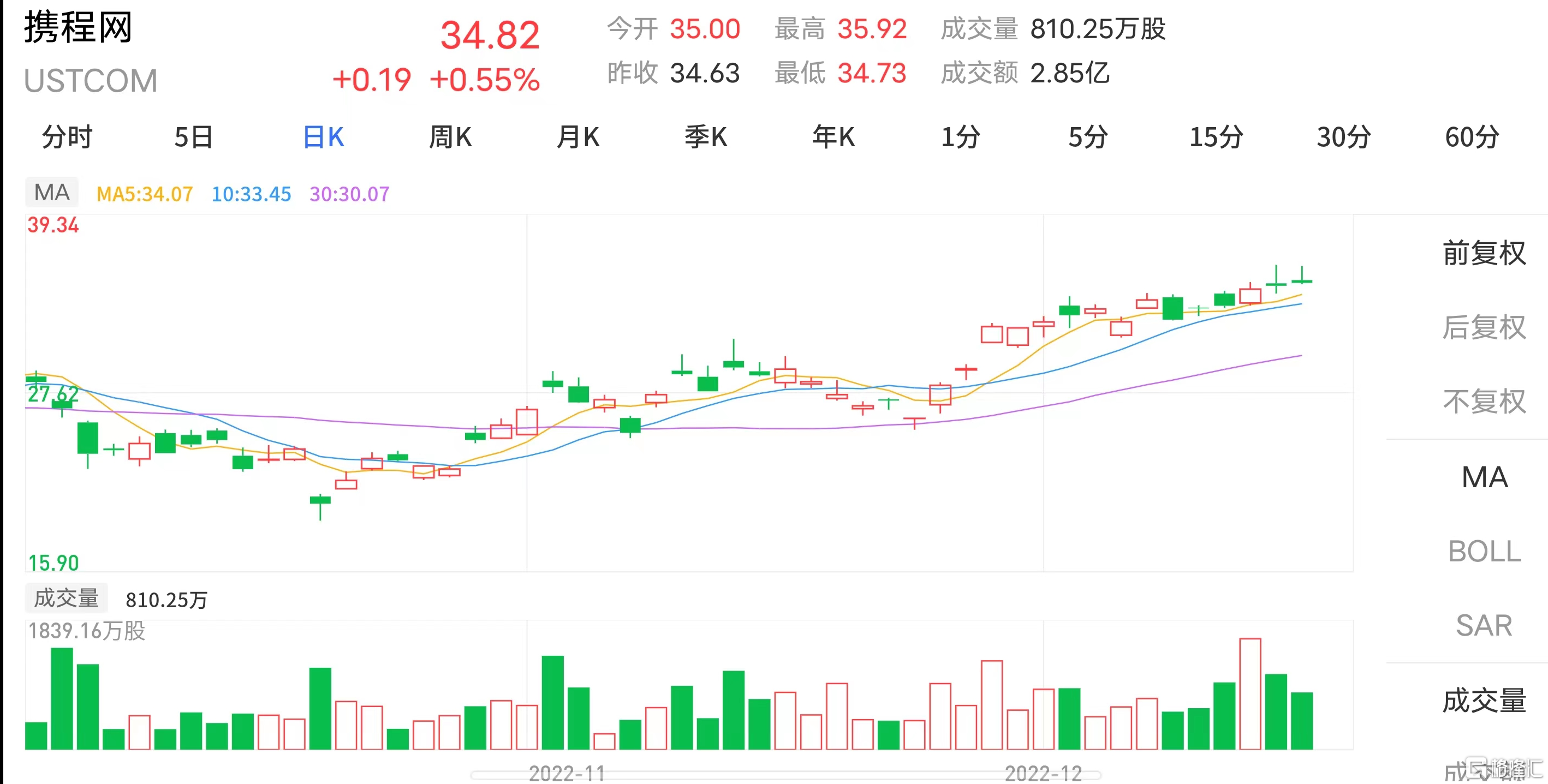Toggle the SAR indicator
This screenshot has height=784, width=1548.
(1484, 625)
